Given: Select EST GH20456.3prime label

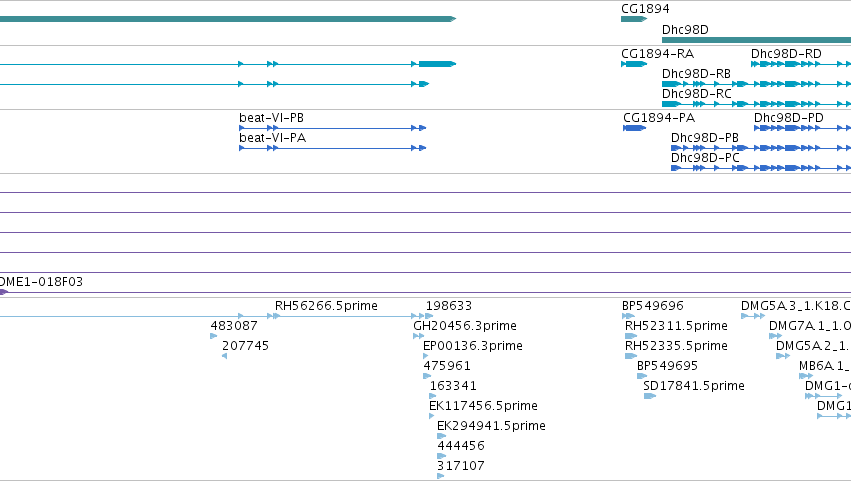Looking at the screenshot, I should [465, 326].
